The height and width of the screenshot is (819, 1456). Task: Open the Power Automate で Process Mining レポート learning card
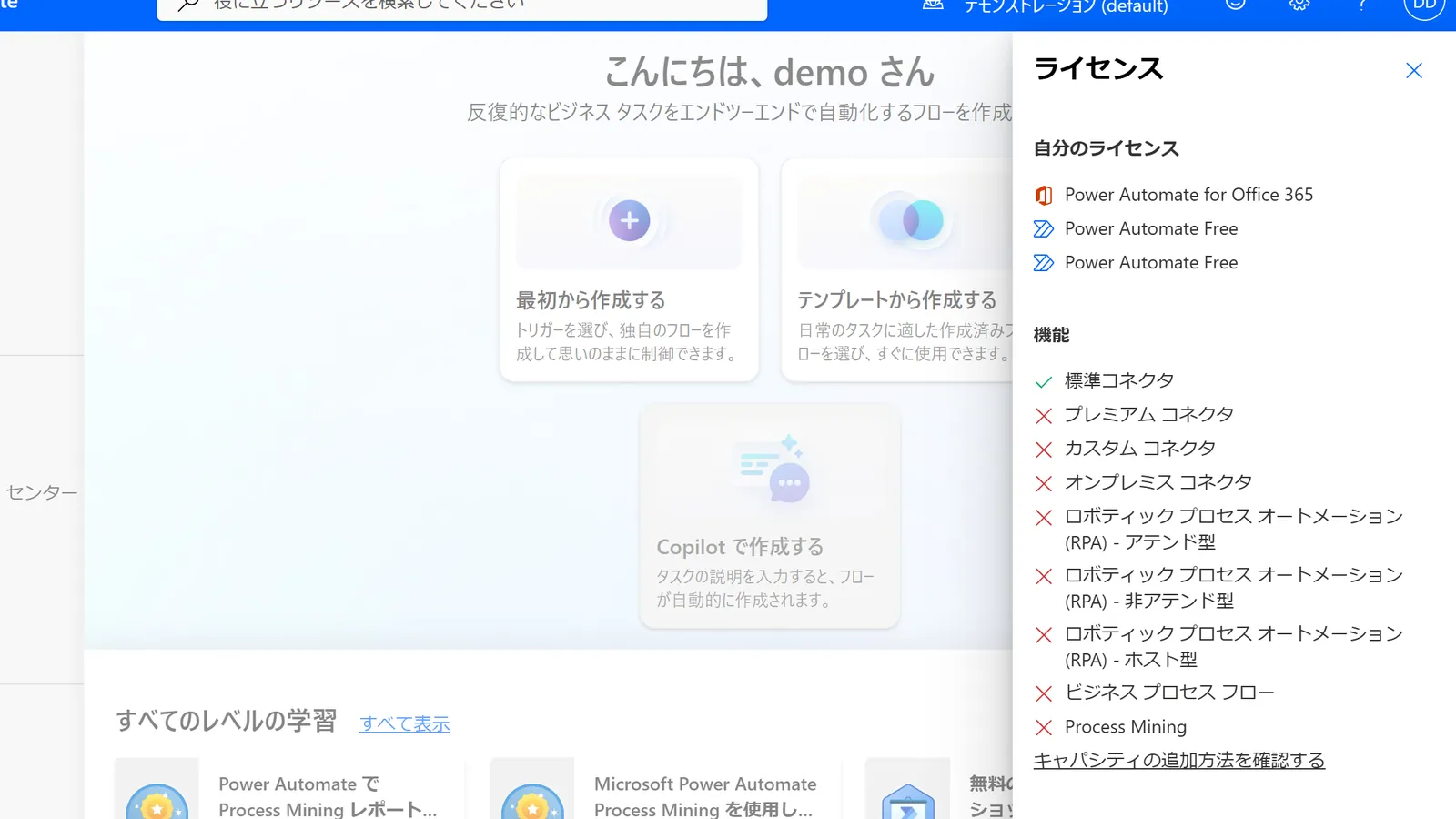[x=289, y=789]
